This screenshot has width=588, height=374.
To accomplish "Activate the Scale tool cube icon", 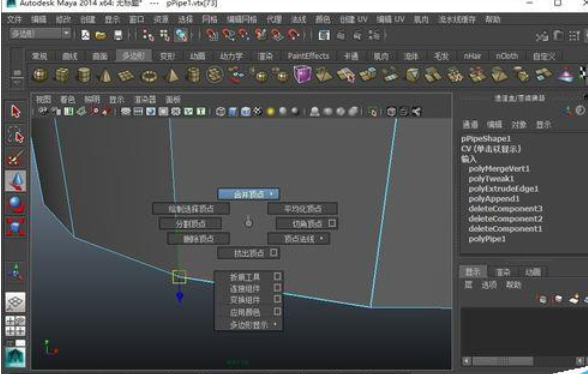I will [x=15, y=228].
